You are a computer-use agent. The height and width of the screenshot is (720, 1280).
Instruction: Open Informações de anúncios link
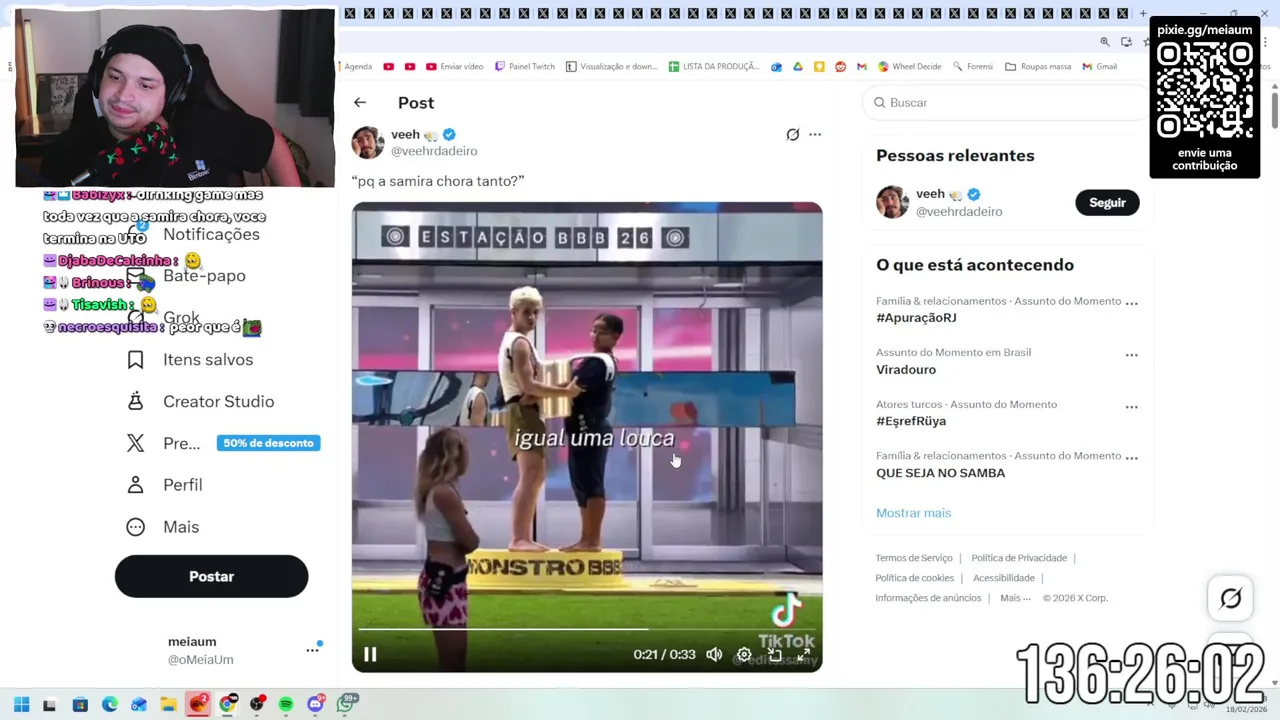[928, 598]
